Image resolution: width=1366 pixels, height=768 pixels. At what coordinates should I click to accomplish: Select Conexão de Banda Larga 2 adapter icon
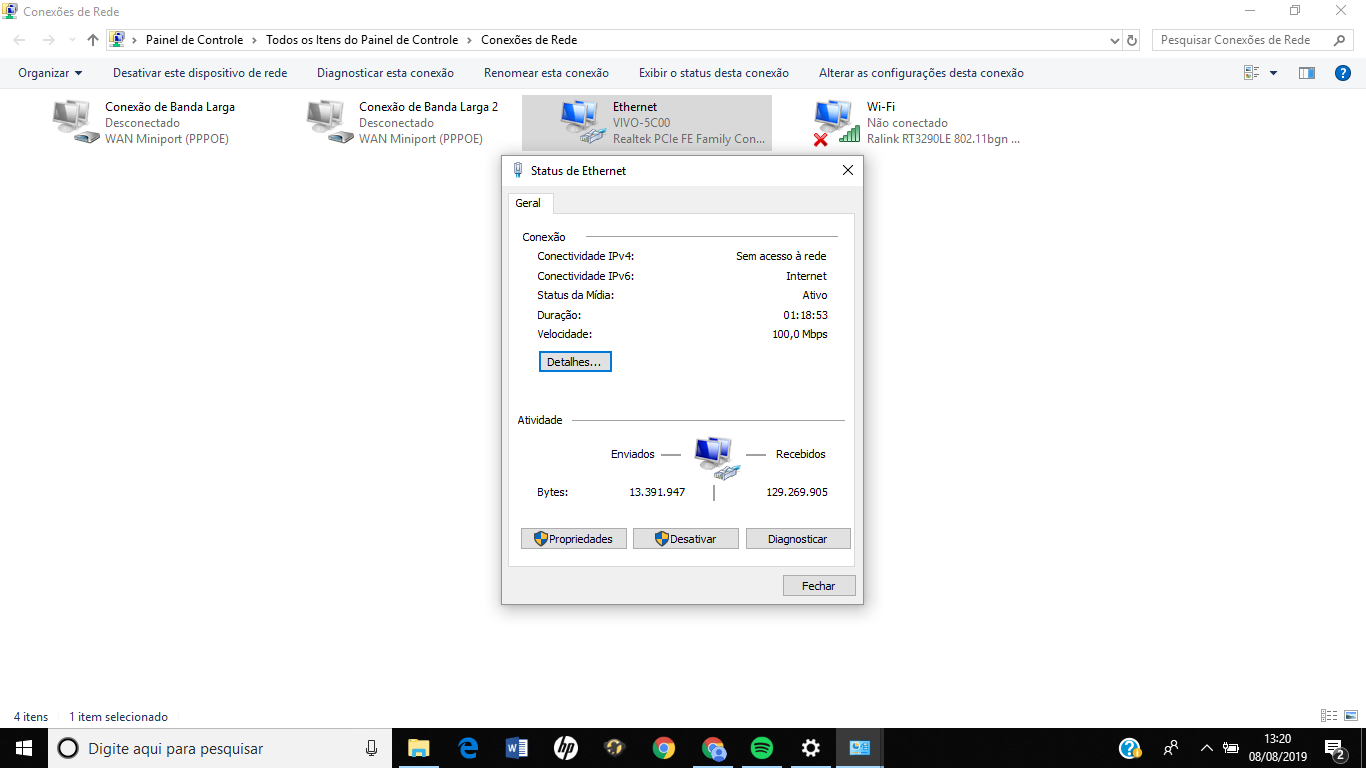coord(330,122)
